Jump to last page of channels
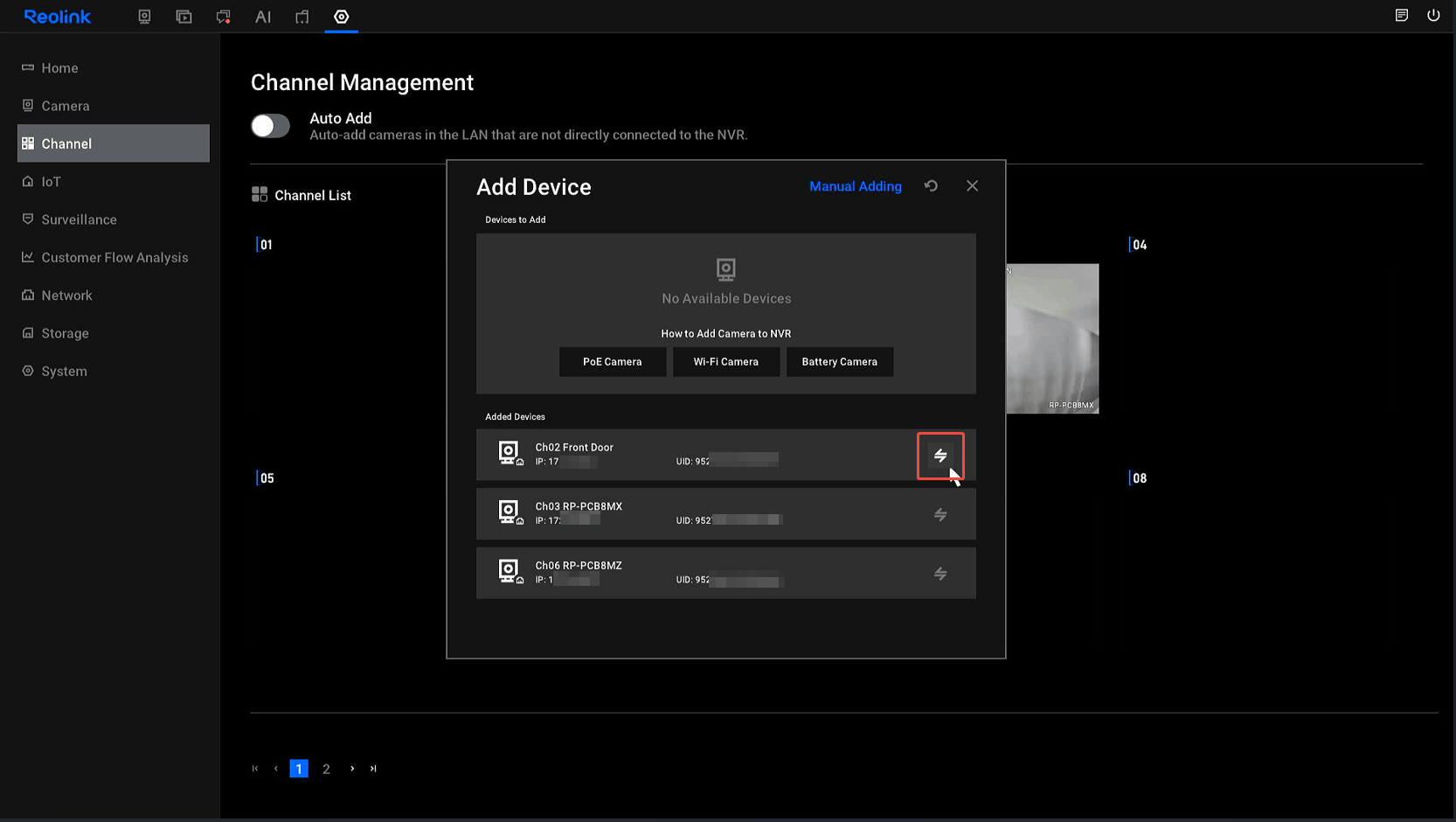 pyautogui.click(x=373, y=769)
